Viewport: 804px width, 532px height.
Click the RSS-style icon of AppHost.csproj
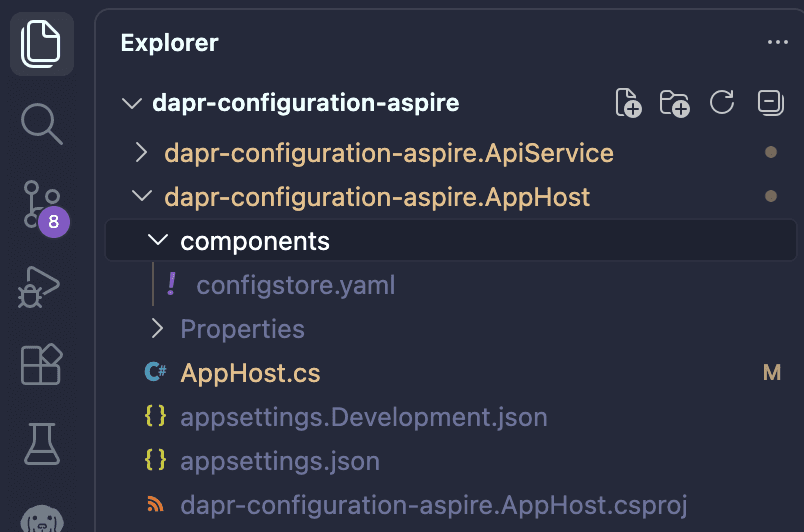[x=155, y=504]
